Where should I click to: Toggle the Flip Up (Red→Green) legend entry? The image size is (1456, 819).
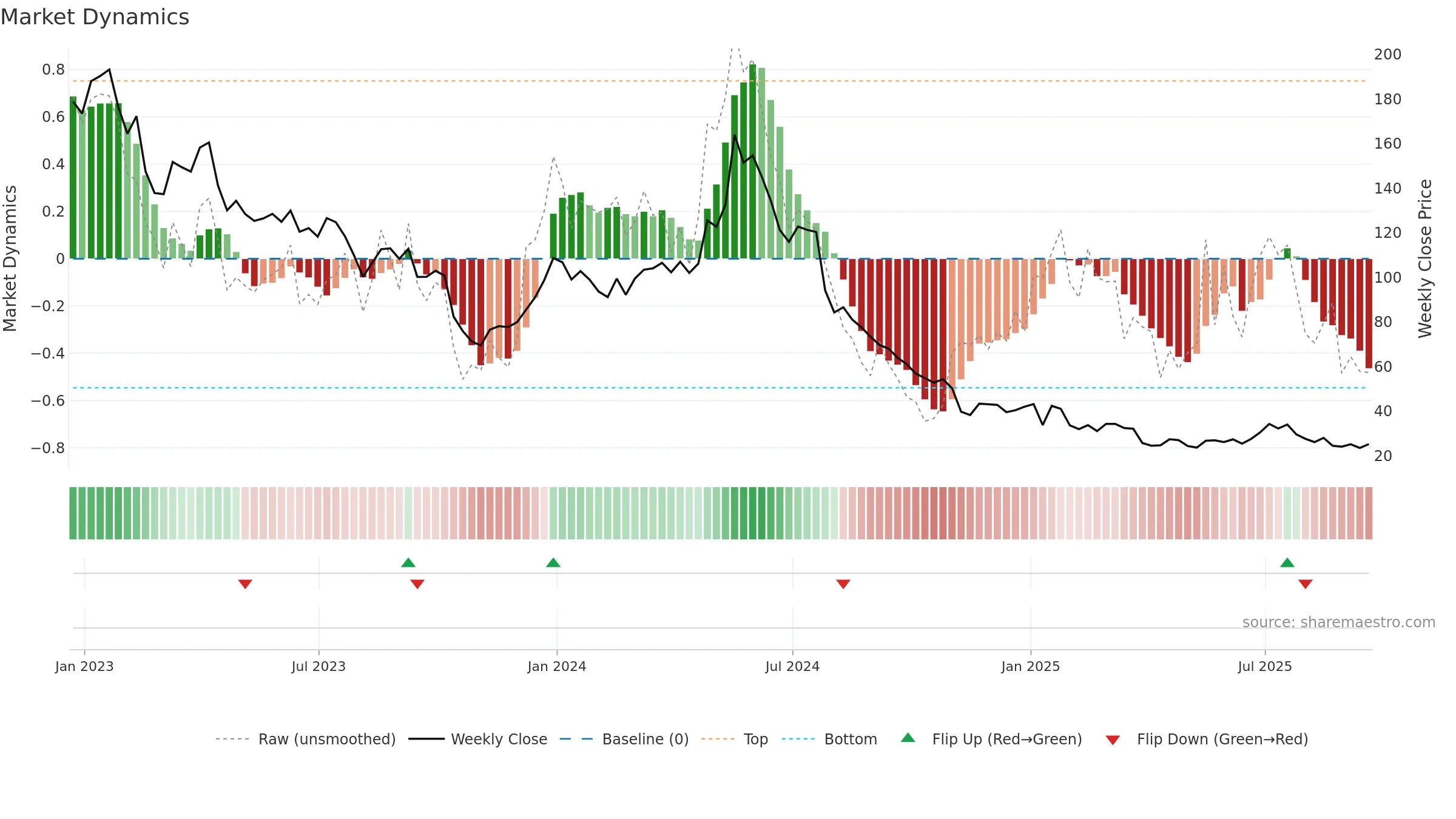pyautogui.click(x=991, y=739)
